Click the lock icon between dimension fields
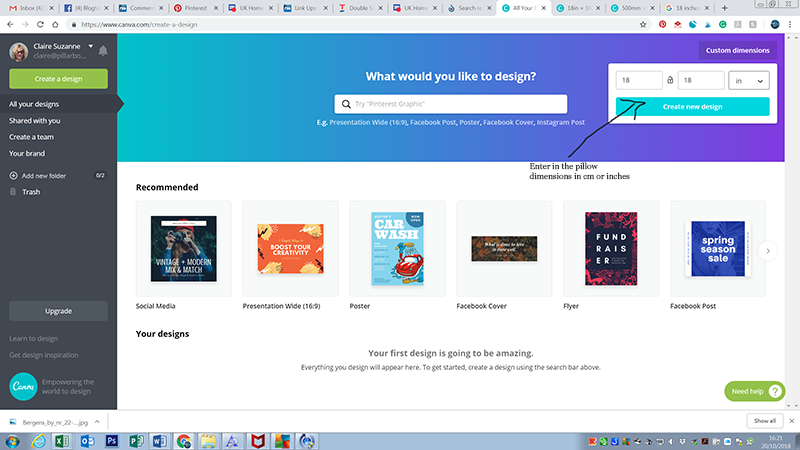800x450 pixels. tap(670, 81)
